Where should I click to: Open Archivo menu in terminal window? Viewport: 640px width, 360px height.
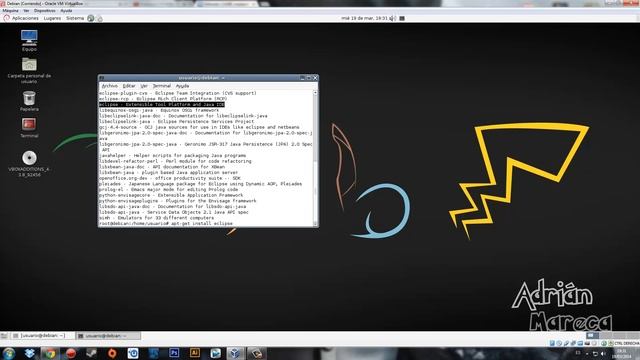[109, 86]
